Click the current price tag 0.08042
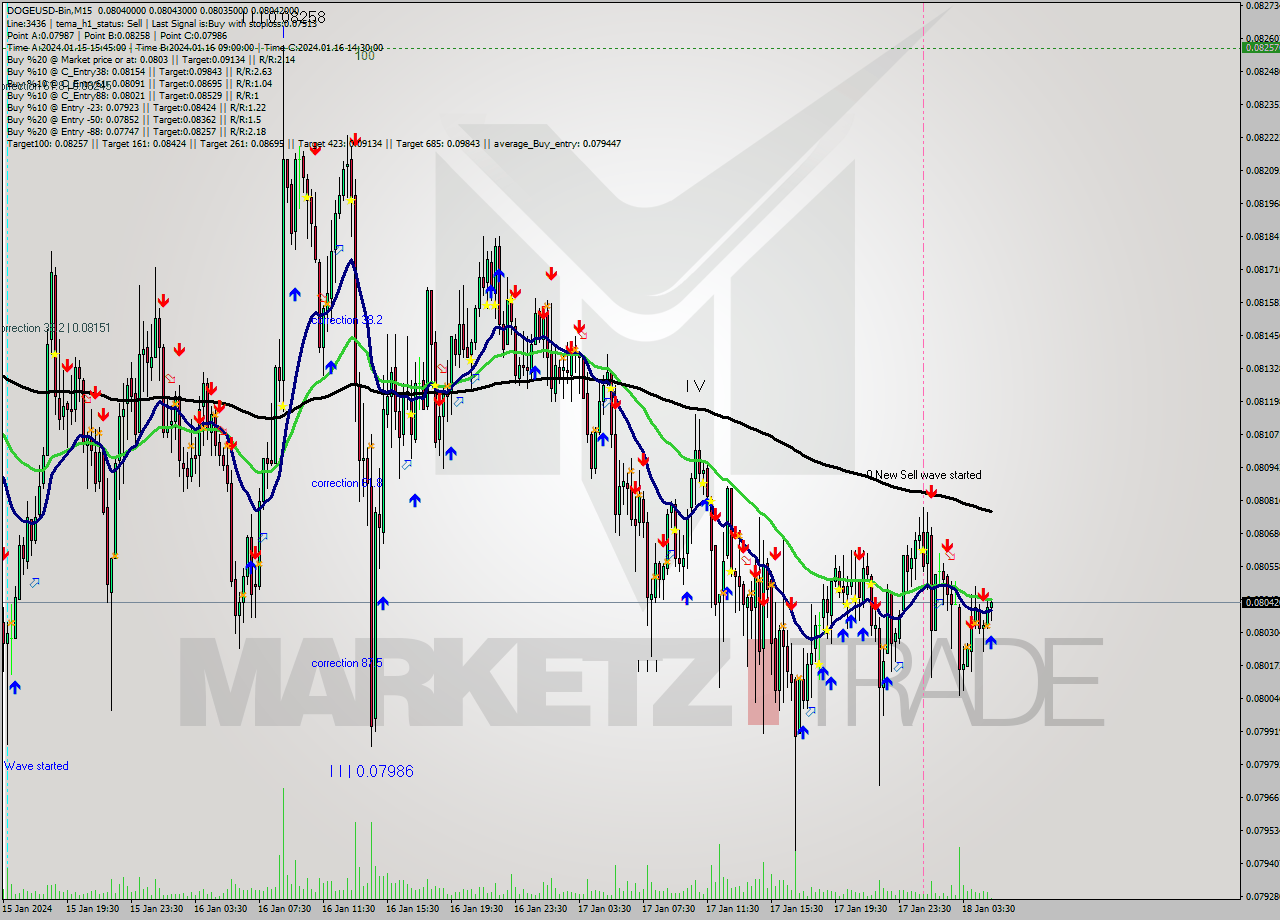 tap(1260, 602)
